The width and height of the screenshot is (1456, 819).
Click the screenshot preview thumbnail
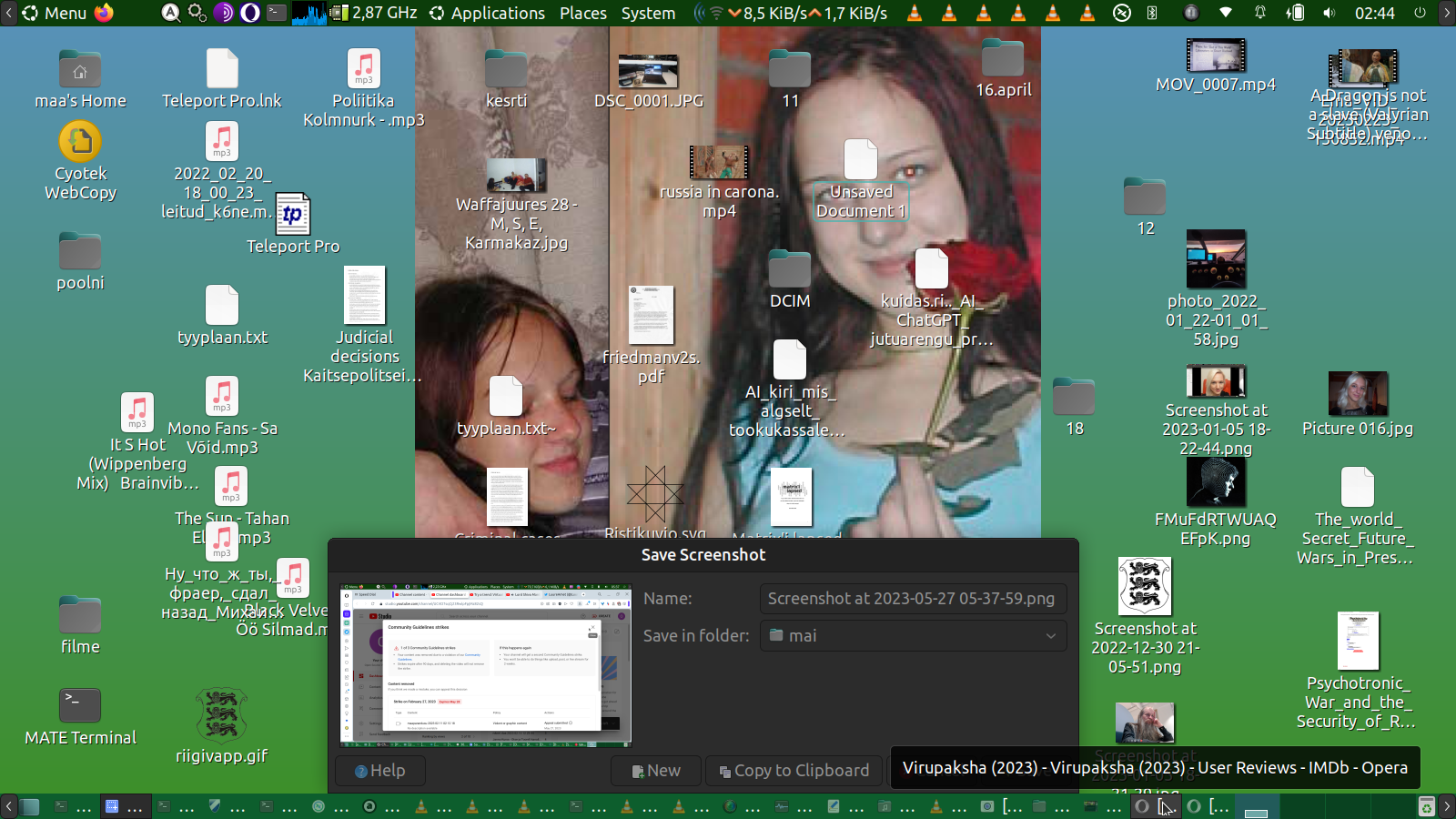(485, 665)
